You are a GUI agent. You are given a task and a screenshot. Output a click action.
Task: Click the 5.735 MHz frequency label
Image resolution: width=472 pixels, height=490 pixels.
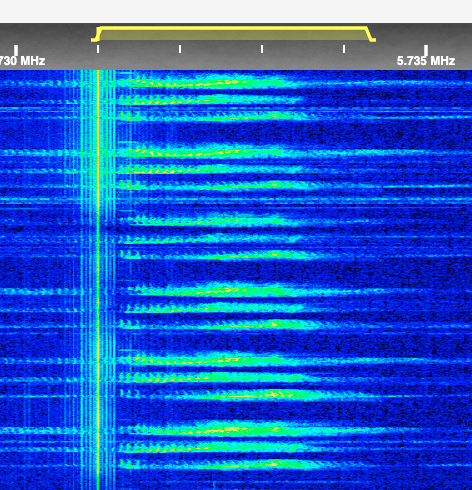426,61
